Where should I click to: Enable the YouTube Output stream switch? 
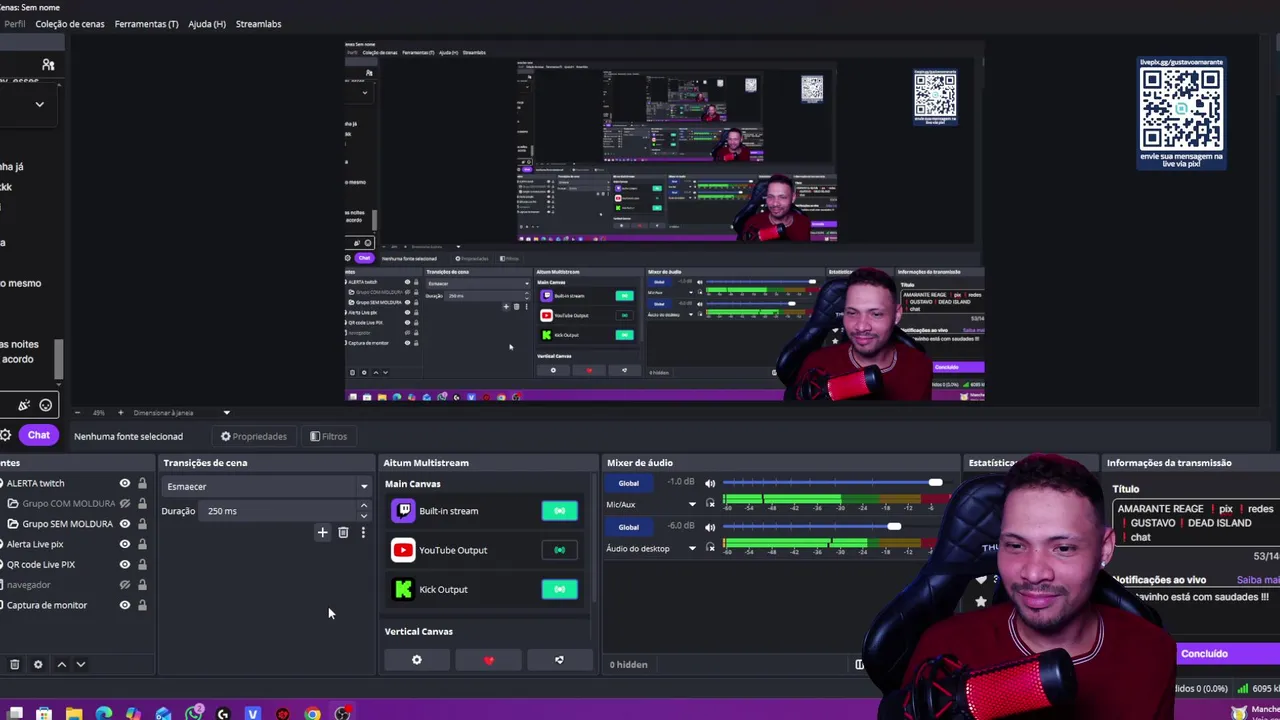click(559, 550)
